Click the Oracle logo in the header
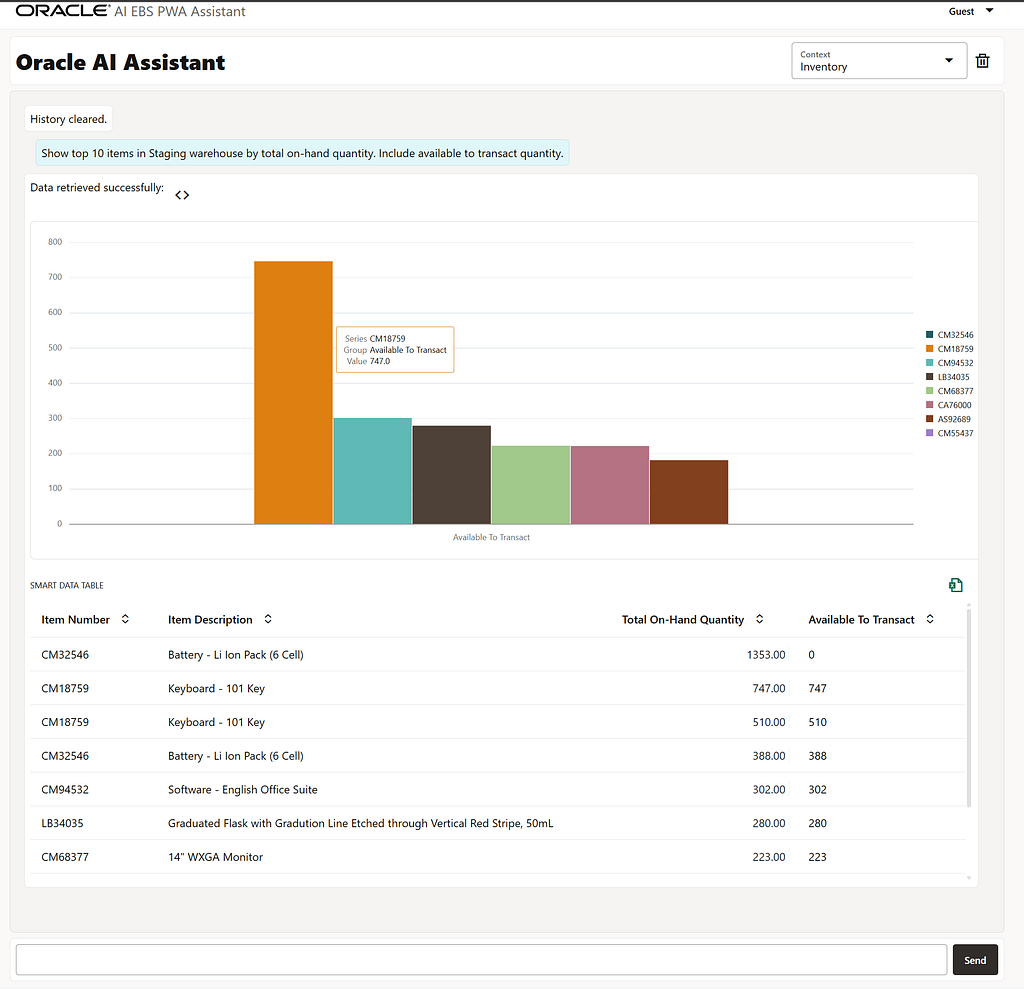 (63, 10)
